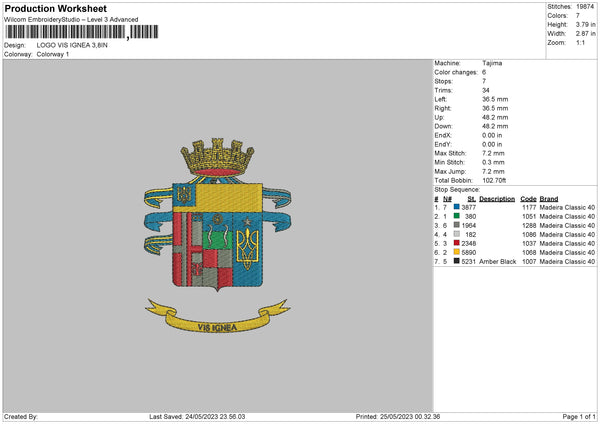
Task: Click the 'Description' column header
Action: click(x=497, y=199)
